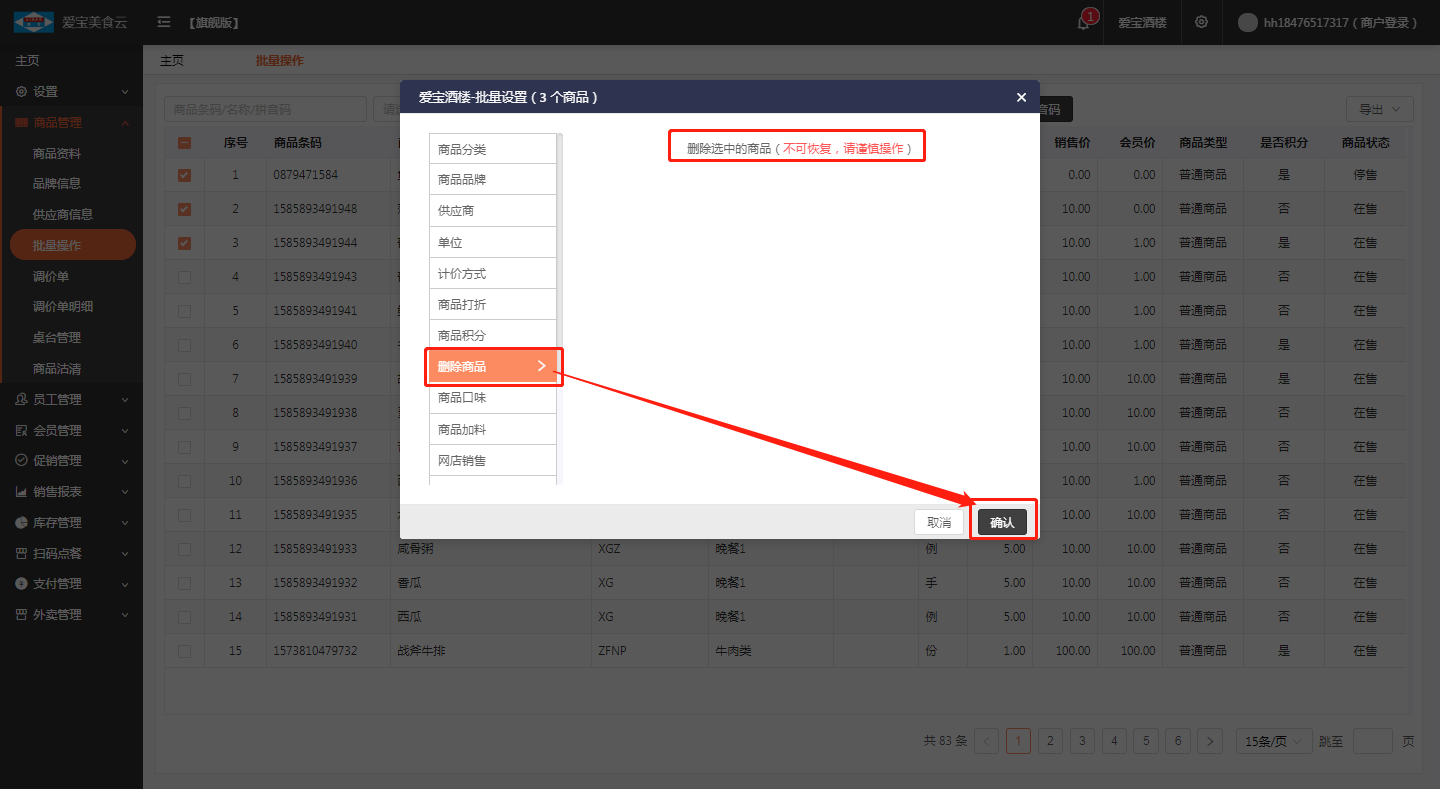The width and height of the screenshot is (1440, 789).
Task: Click the 确认 confirm button
Action: pyautogui.click(x=1002, y=522)
